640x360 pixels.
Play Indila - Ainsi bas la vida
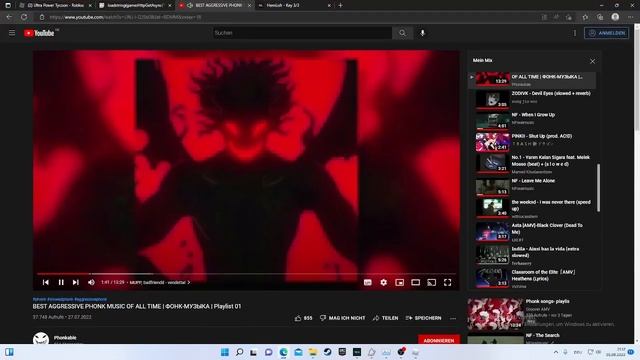point(532,255)
